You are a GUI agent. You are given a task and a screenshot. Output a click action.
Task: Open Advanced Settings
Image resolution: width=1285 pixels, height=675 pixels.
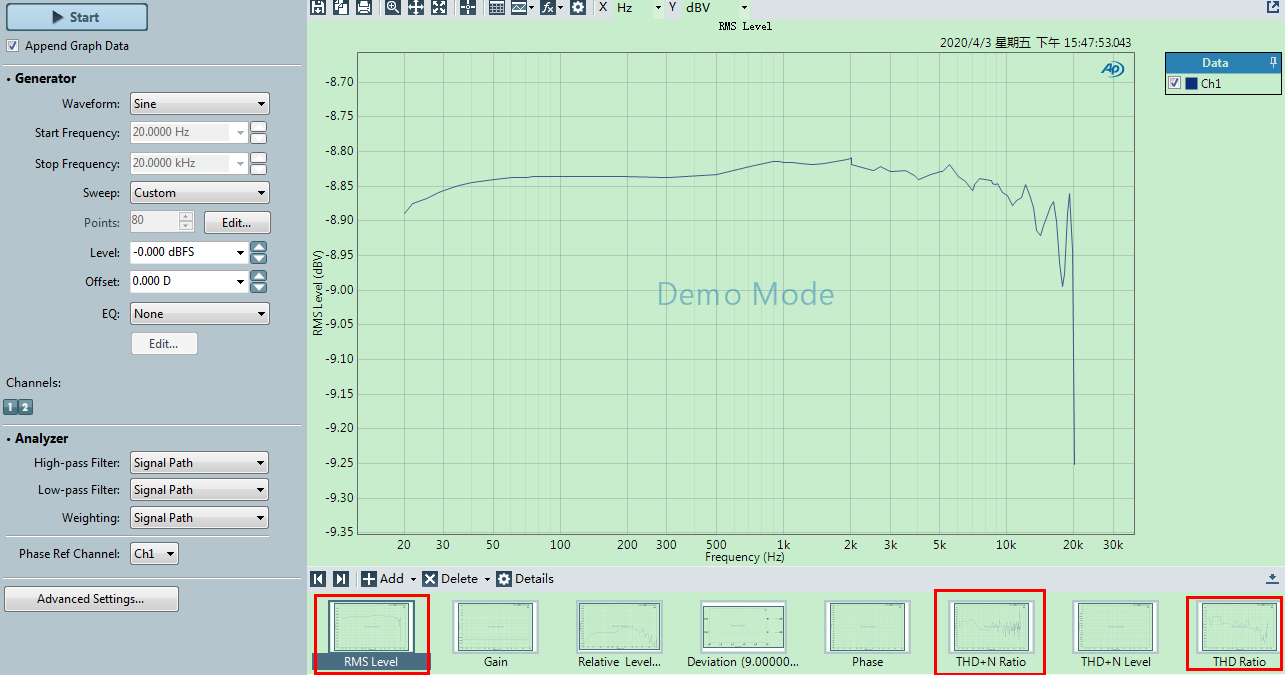[91, 599]
